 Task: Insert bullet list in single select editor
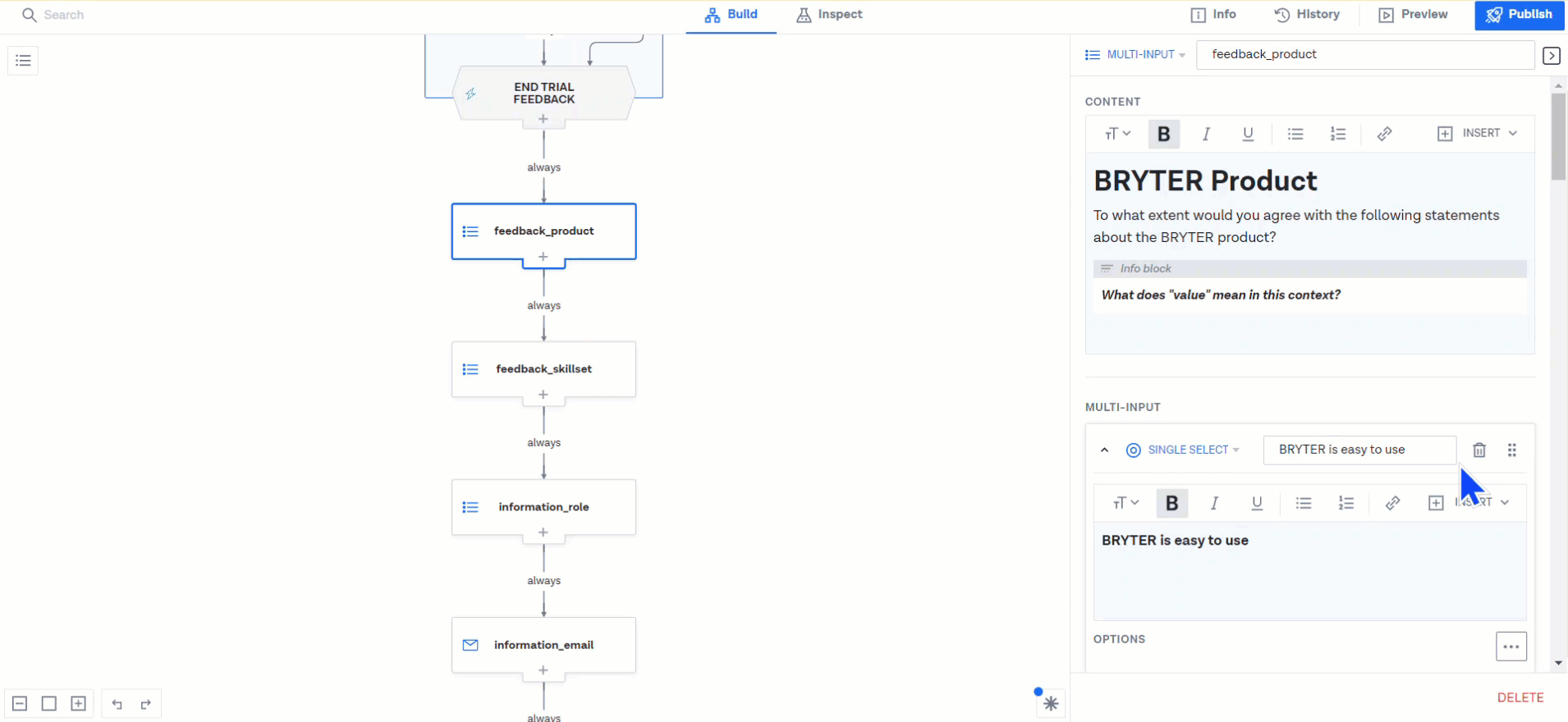click(1304, 503)
